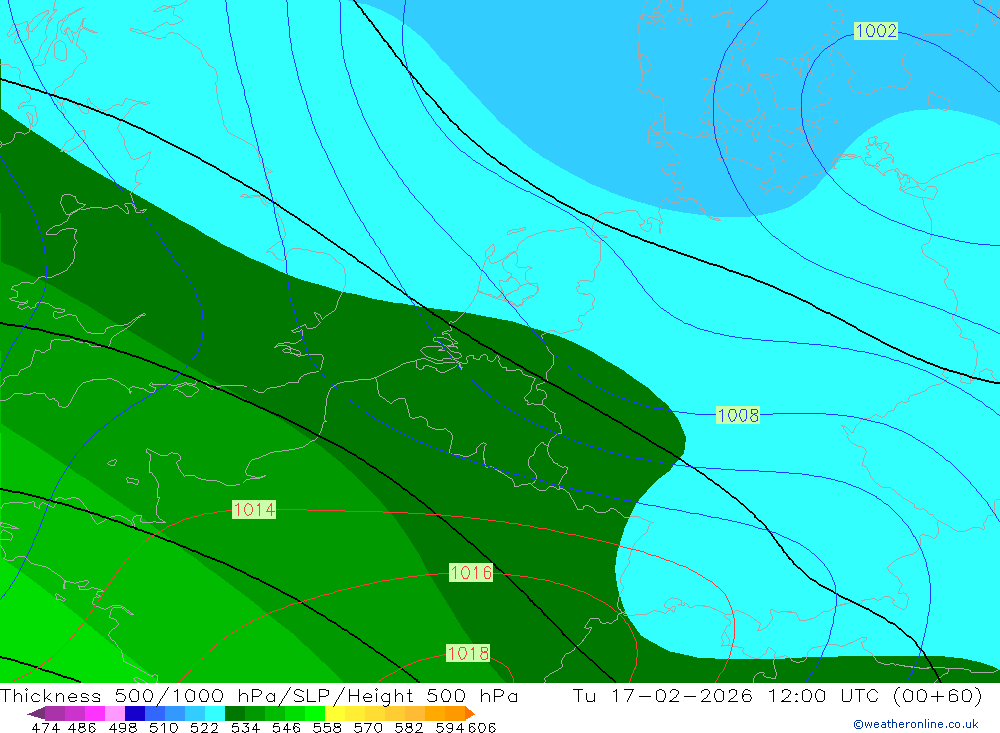Viewport: 1000px width, 733px height.
Task: Click the 1002 isobar label
Action: tap(876, 31)
